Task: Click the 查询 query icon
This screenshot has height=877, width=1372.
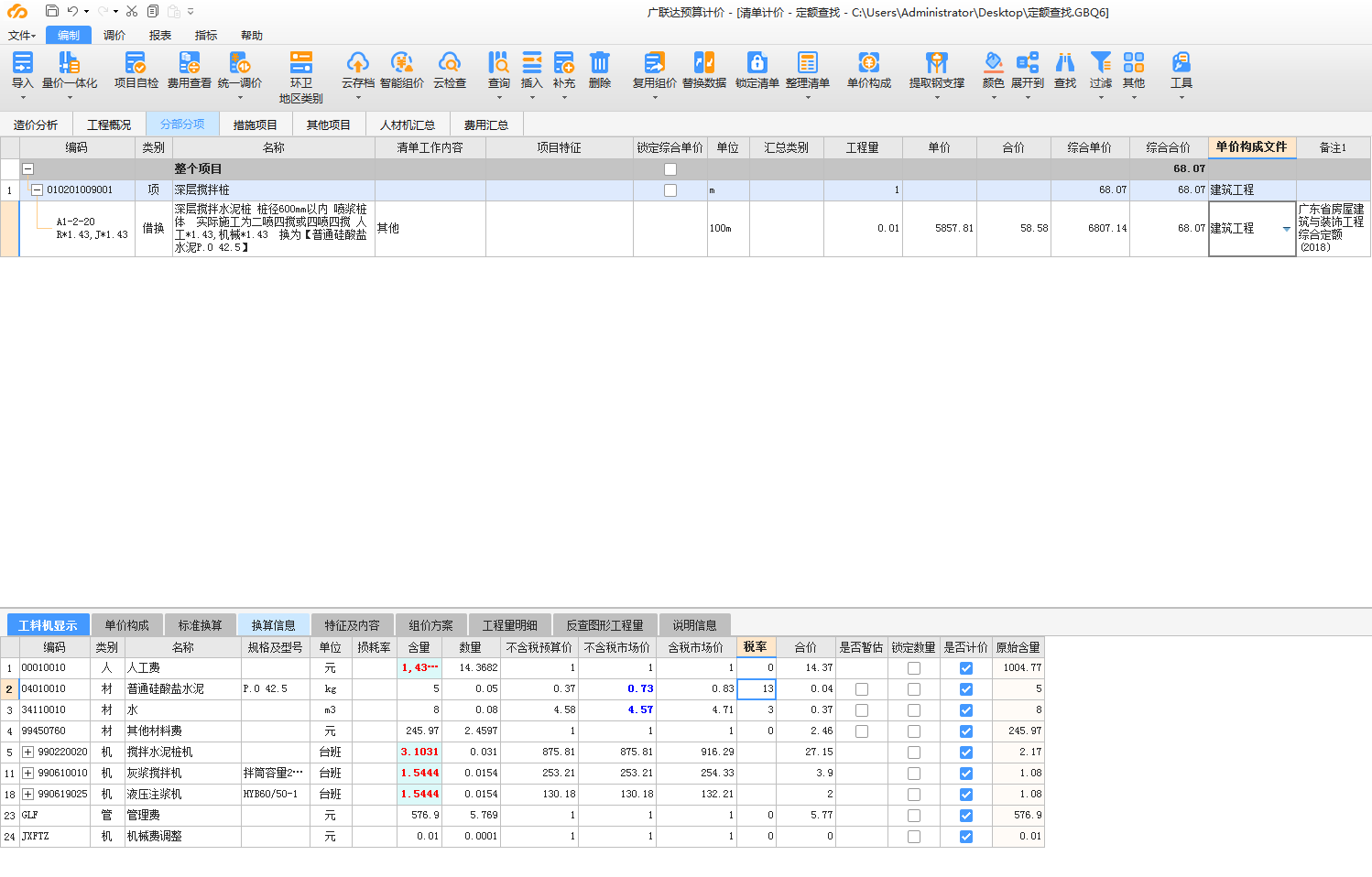Action: click(498, 62)
